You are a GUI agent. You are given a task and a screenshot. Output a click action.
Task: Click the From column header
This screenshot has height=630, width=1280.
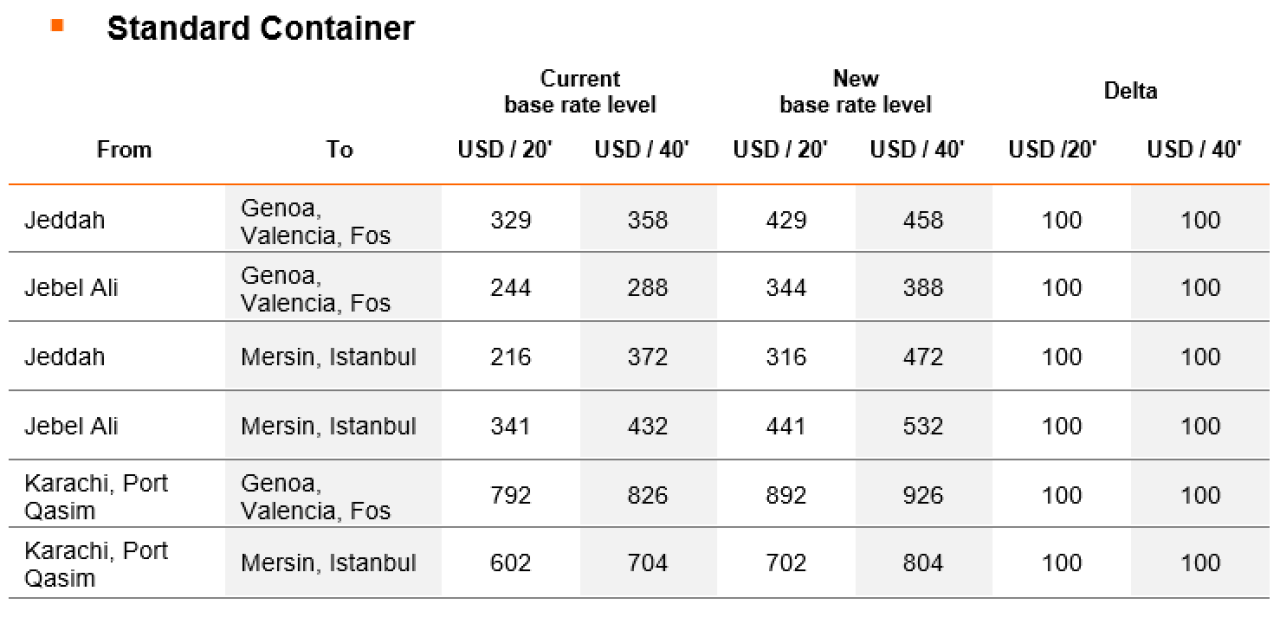(x=124, y=150)
